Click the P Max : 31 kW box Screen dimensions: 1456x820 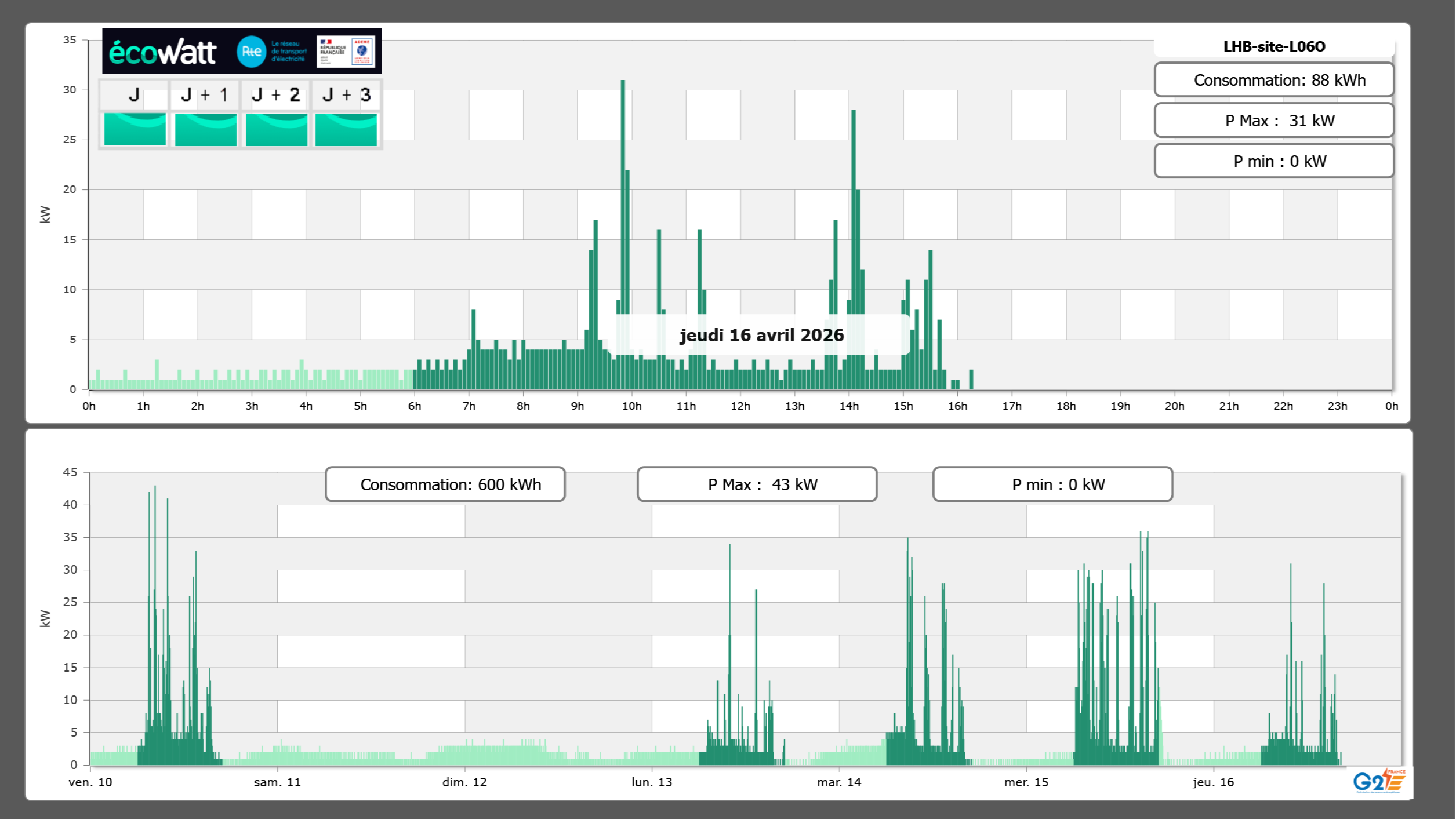1274,121
